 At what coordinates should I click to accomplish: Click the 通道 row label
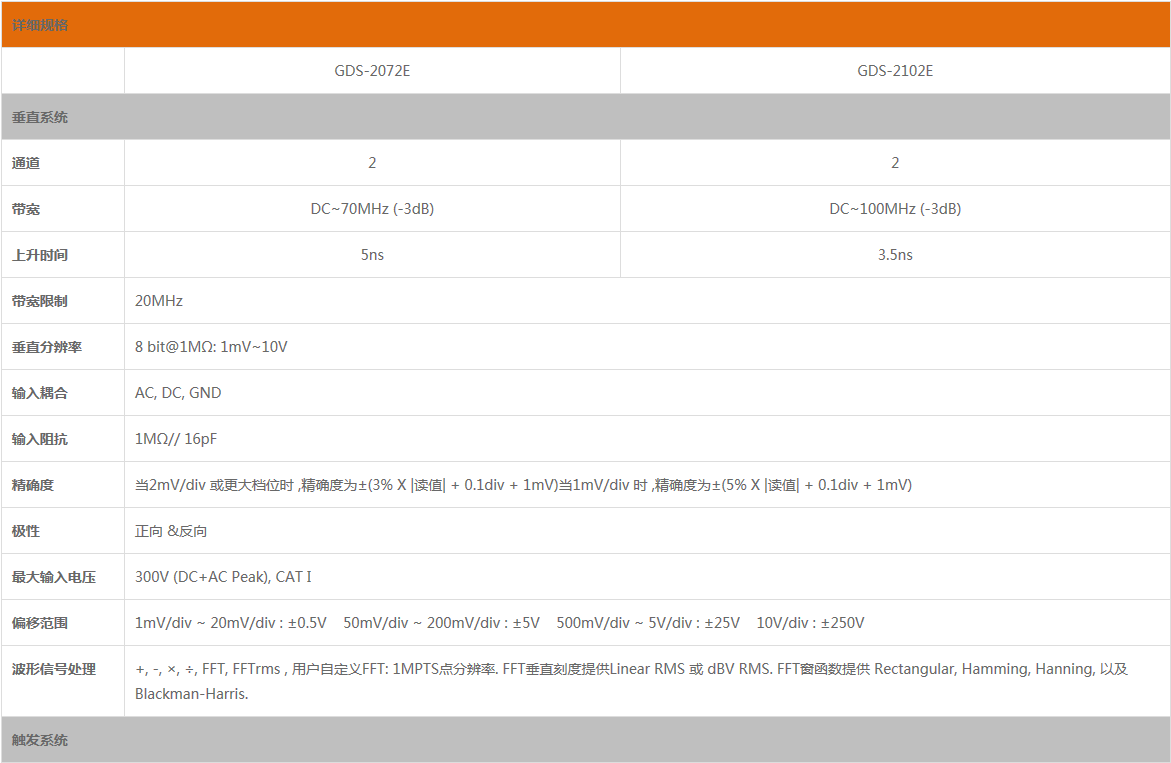coord(26,163)
